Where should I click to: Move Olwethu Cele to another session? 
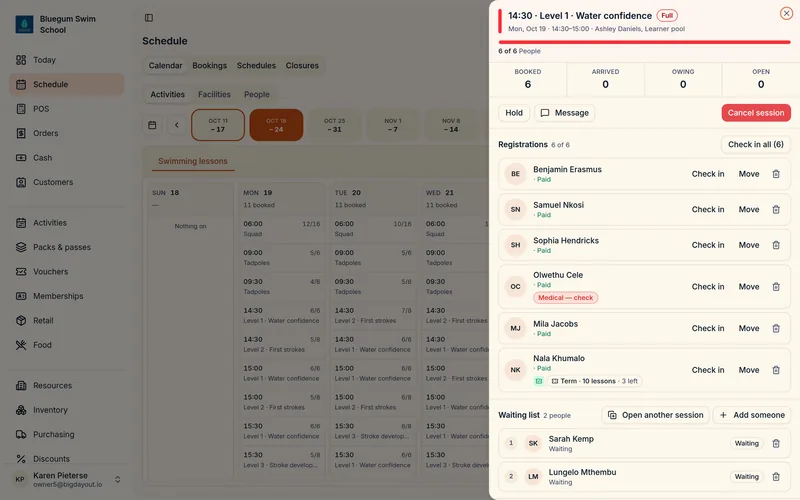click(x=749, y=287)
